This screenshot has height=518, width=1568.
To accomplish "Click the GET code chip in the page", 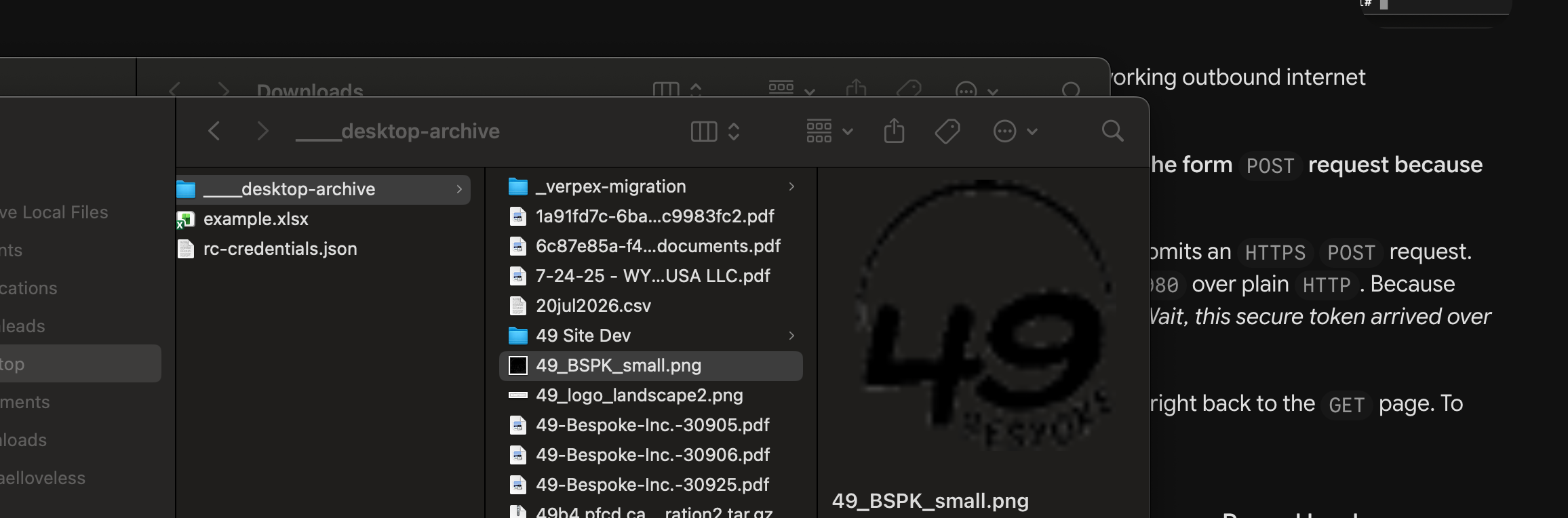I will [x=1346, y=405].
